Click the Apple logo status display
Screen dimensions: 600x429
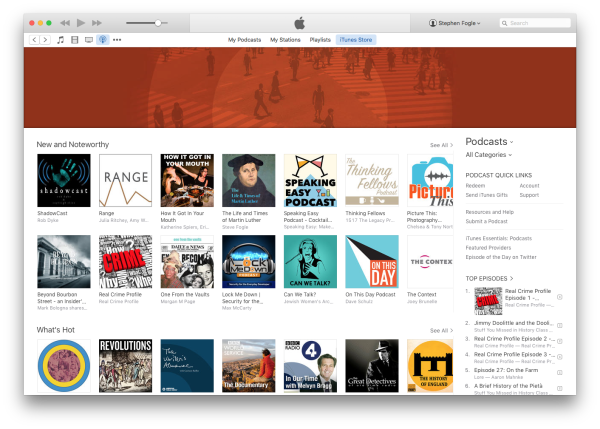(x=300, y=23)
